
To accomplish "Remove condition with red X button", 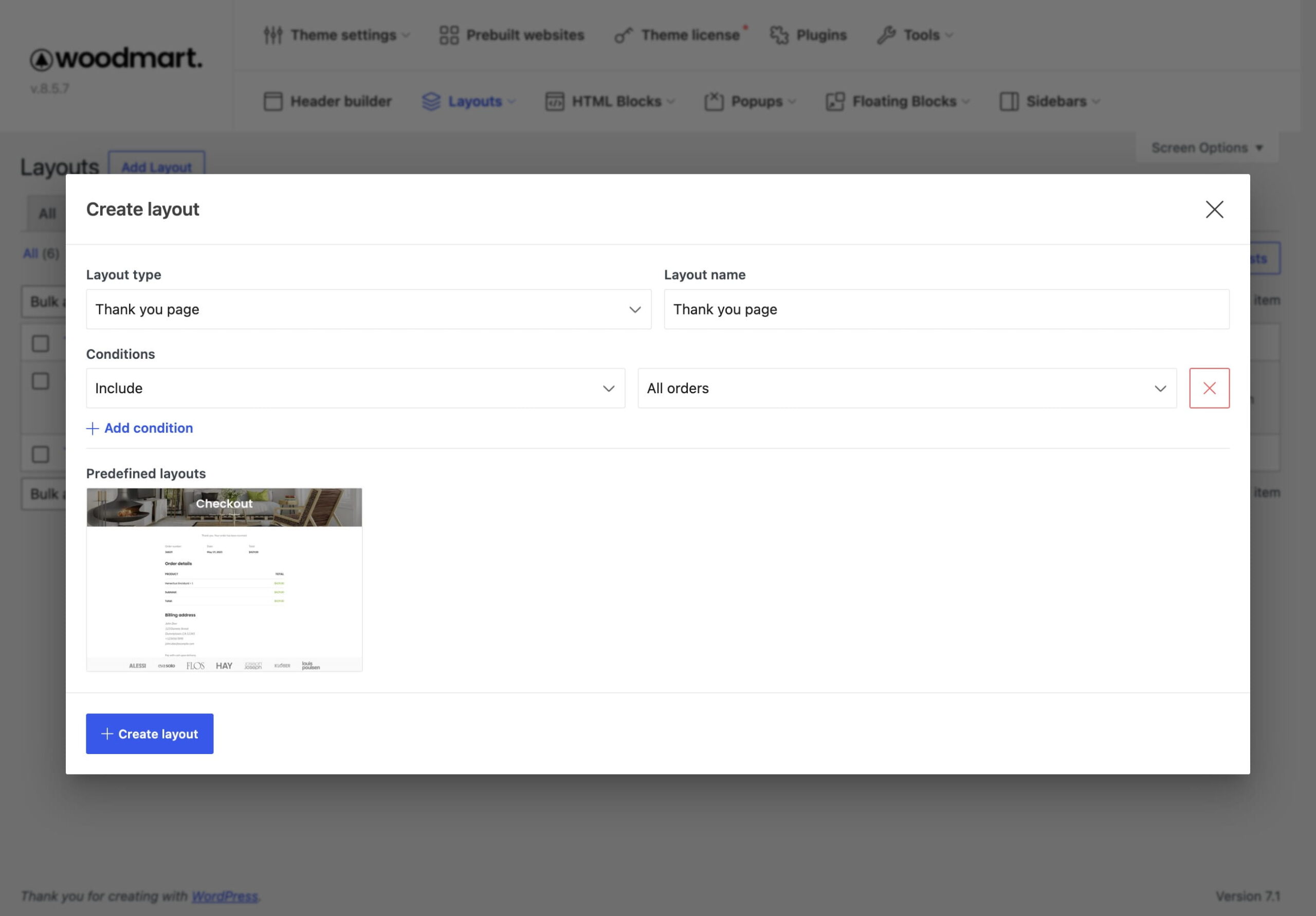I will point(1210,388).
